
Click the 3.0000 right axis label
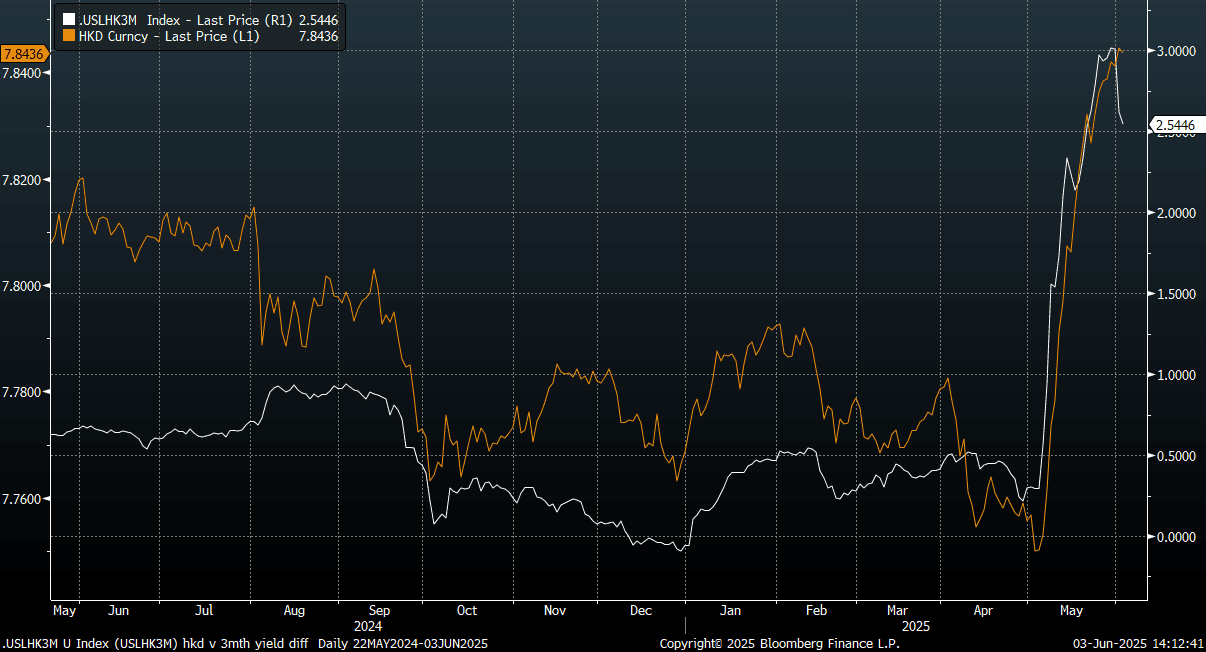pyautogui.click(x=1176, y=51)
